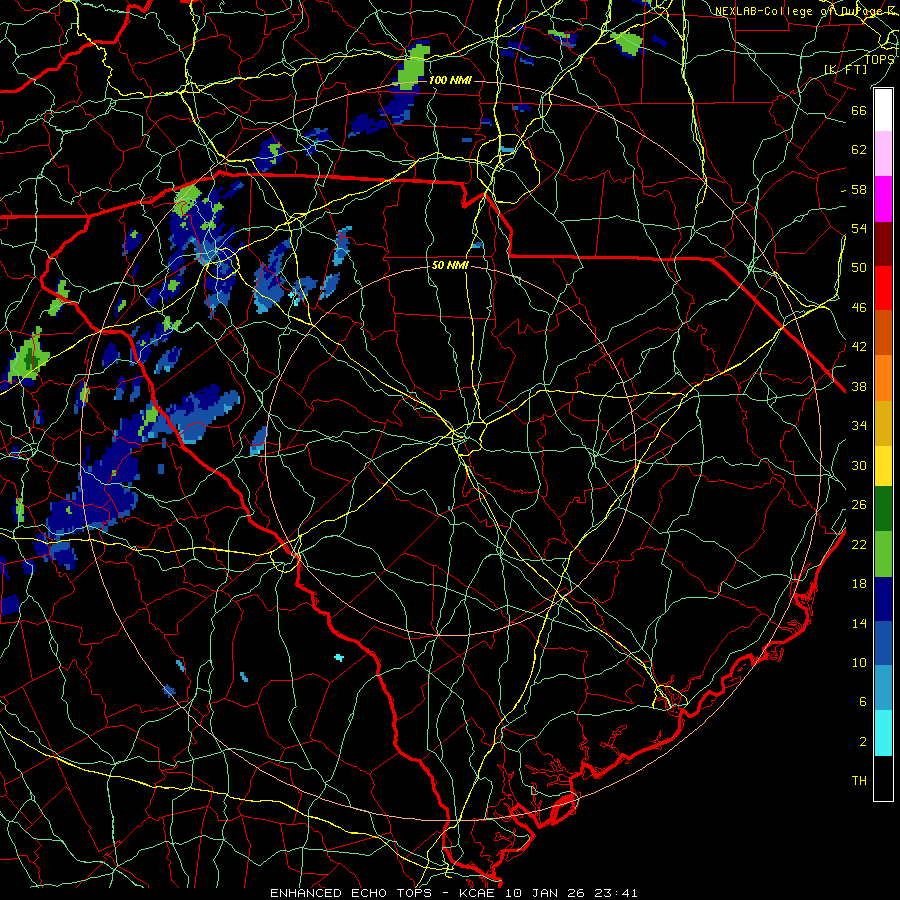Click the legend value 6
This screenshot has height=900, width=900.
863,702
